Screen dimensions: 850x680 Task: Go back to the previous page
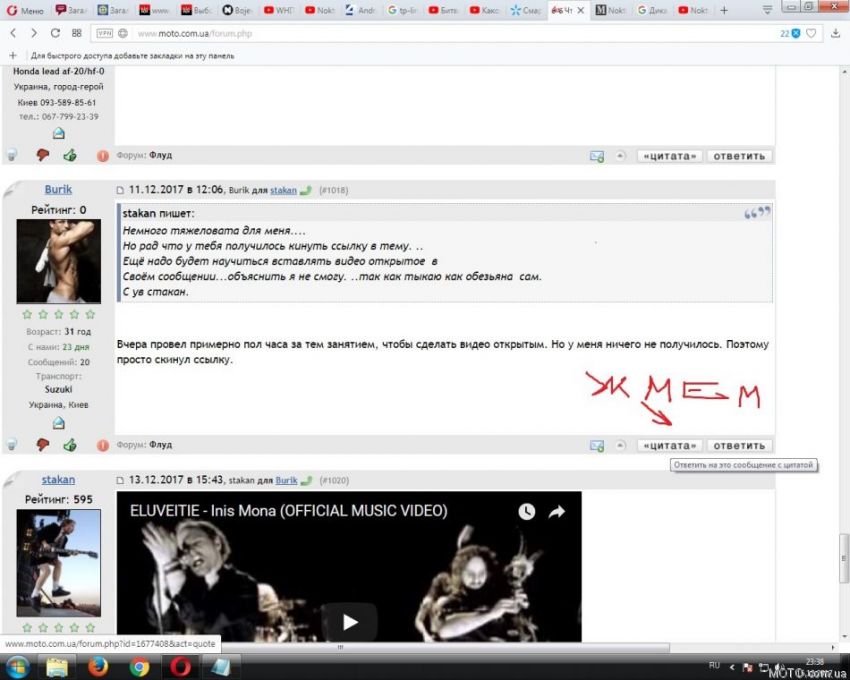coord(14,33)
